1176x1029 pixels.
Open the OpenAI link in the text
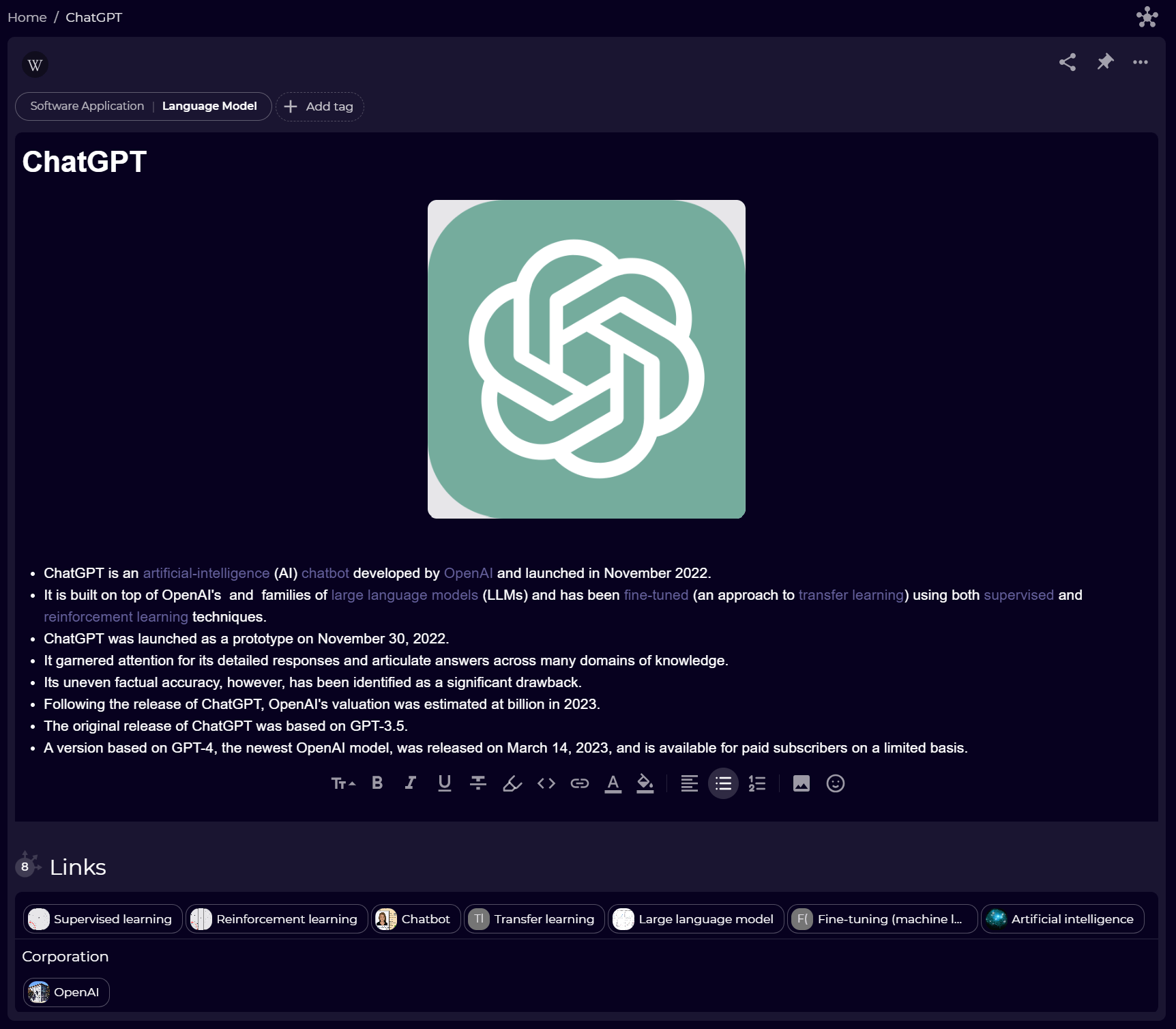(x=468, y=573)
